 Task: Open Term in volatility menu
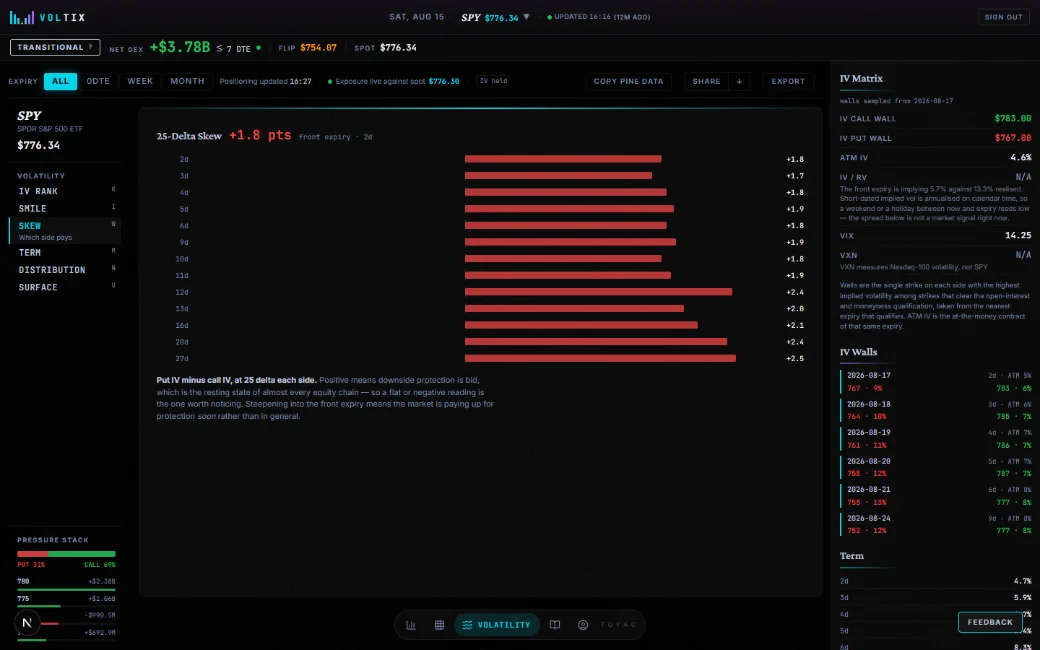[65, 253]
